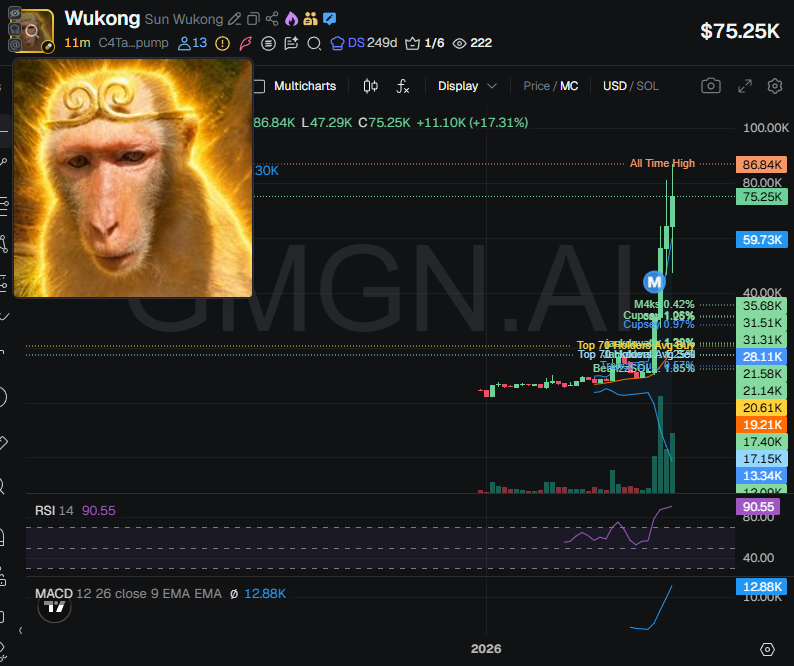794x666 pixels.
Task: Select SOL as the chart currency
Action: pos(647,86)
